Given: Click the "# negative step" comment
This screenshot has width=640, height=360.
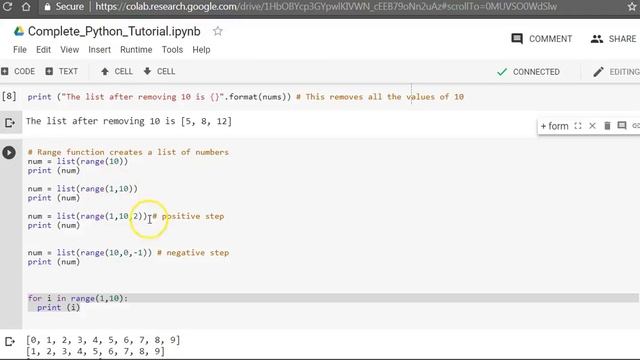Looking at the screenshot, I should pos(193,253).
